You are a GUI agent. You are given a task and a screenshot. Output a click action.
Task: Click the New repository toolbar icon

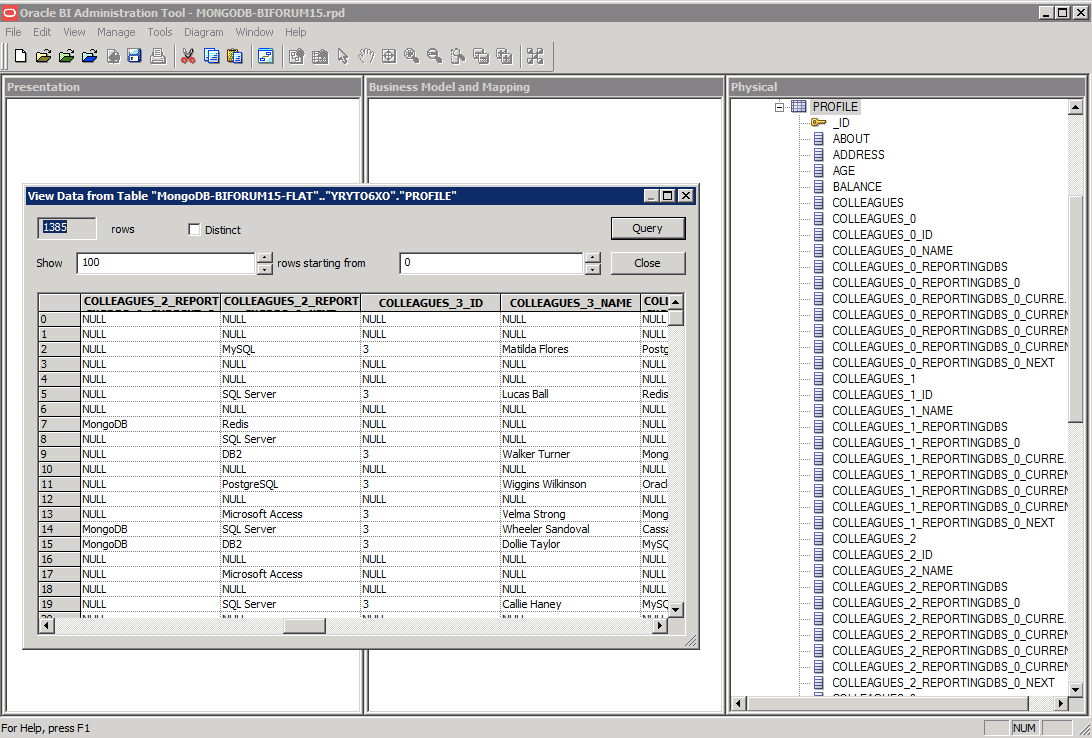(x=20, y=56)
